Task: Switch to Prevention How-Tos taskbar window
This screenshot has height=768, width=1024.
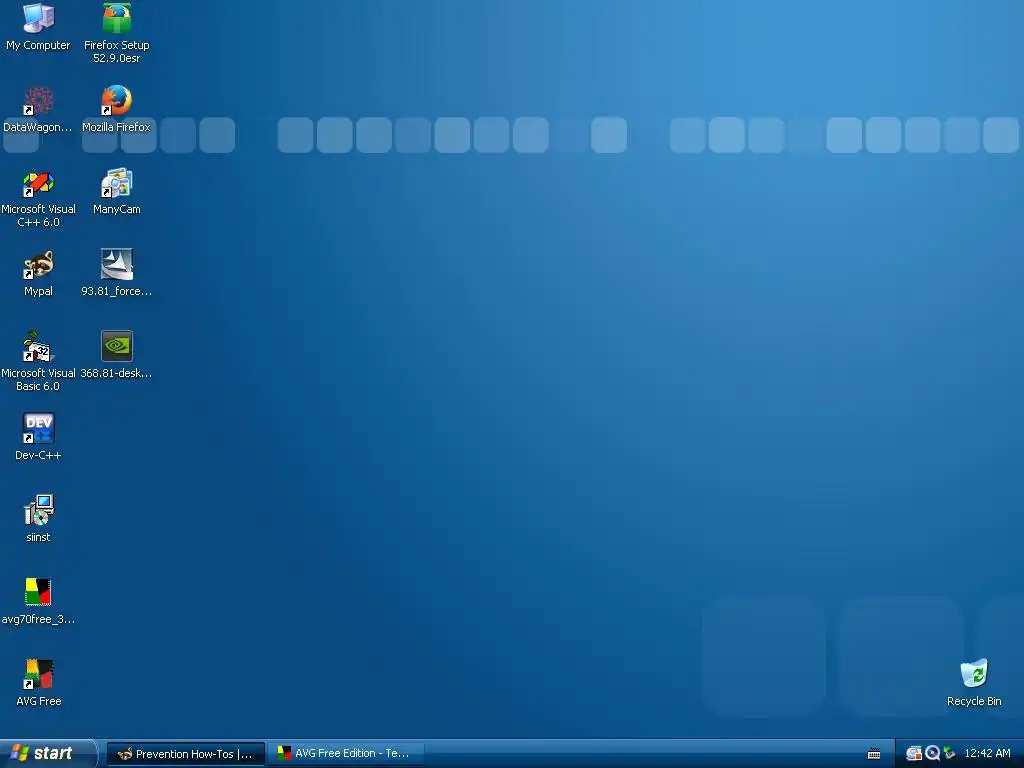Action: point(185,754)
